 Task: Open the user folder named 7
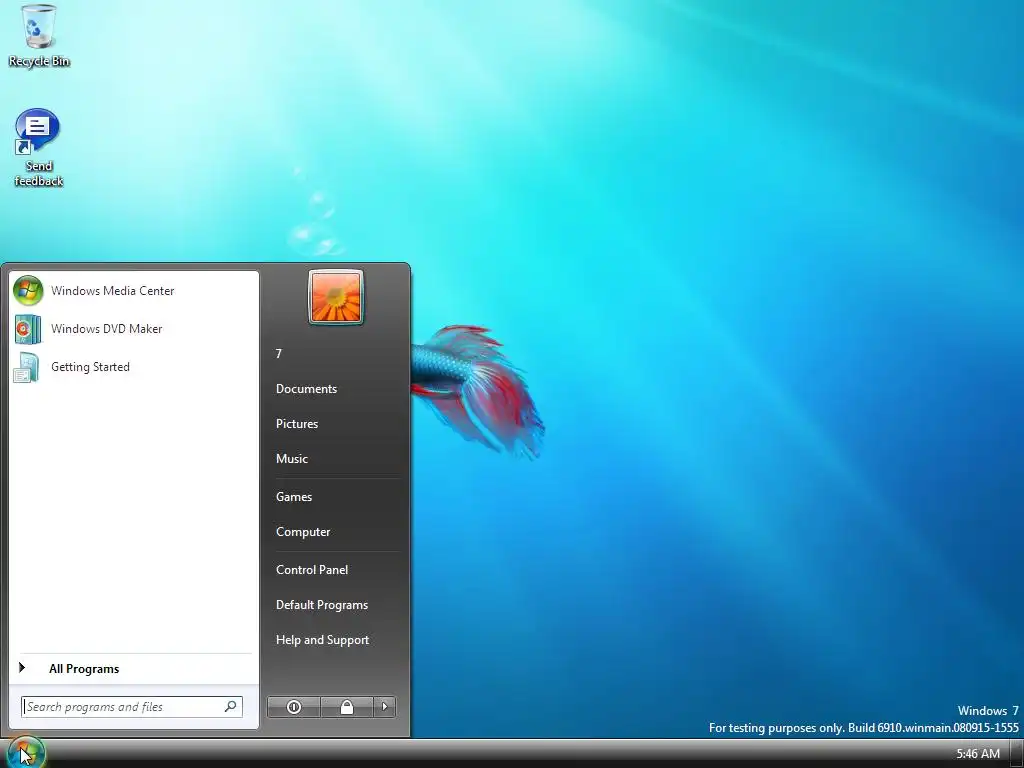335,354
